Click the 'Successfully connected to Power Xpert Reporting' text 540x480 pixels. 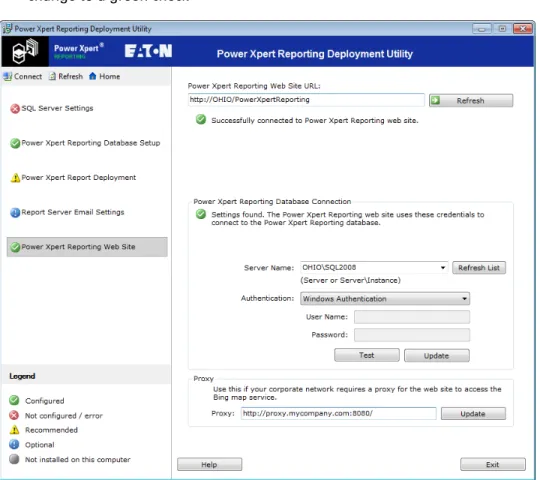315,121
